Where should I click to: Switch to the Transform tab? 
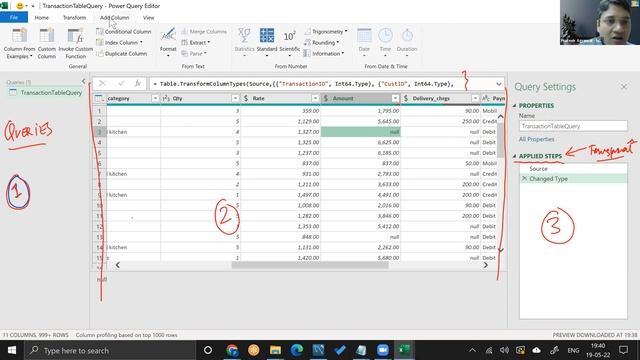tap(74, 18)
